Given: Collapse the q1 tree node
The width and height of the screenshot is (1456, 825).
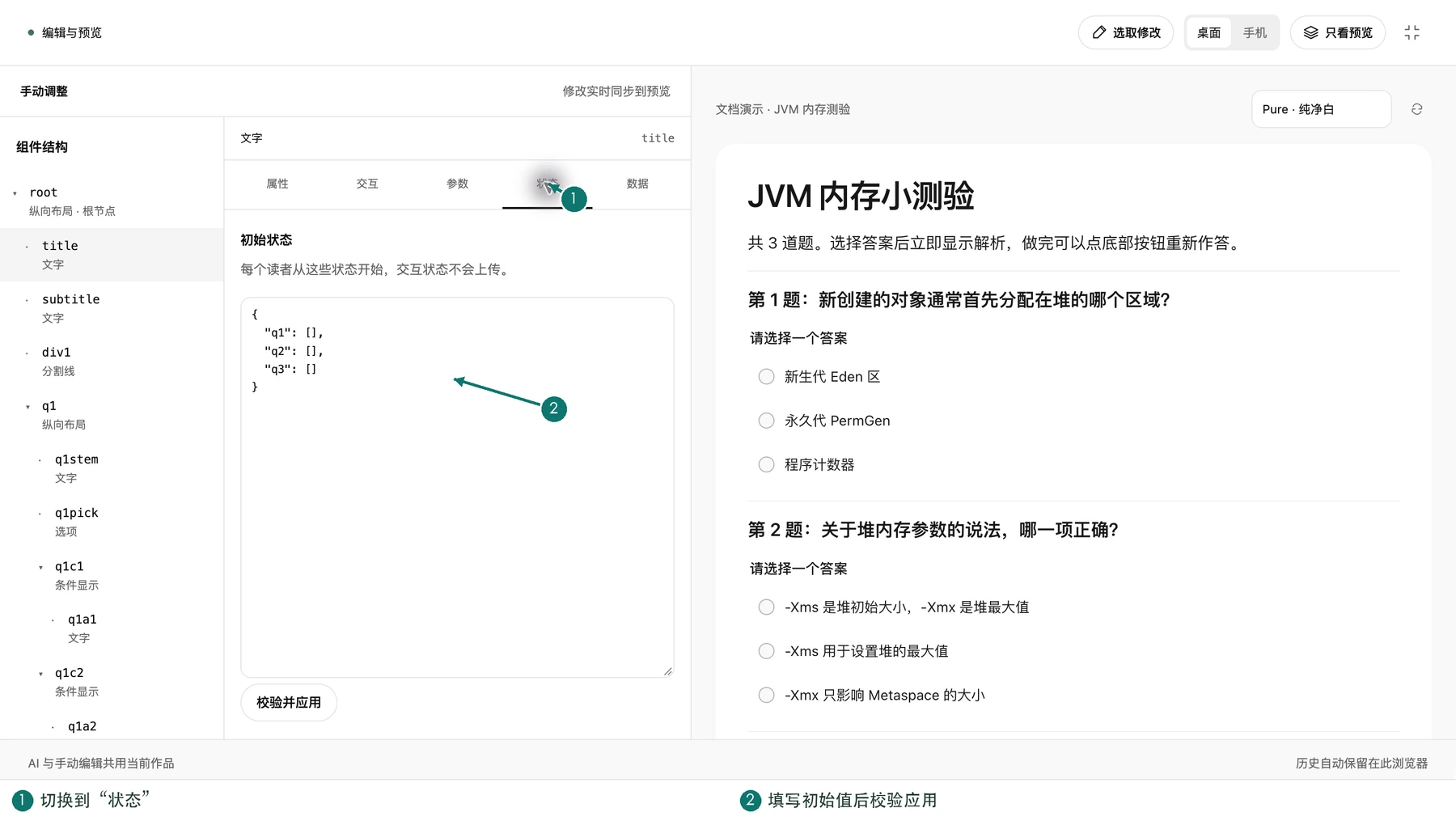Looking at the screenshot, I should pos(28,407).
